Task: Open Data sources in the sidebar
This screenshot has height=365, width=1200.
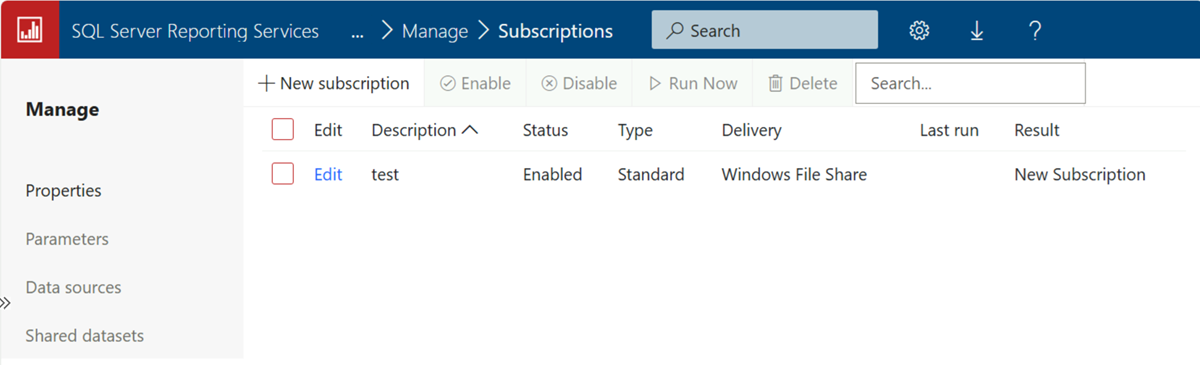Action: pos(73,287)
